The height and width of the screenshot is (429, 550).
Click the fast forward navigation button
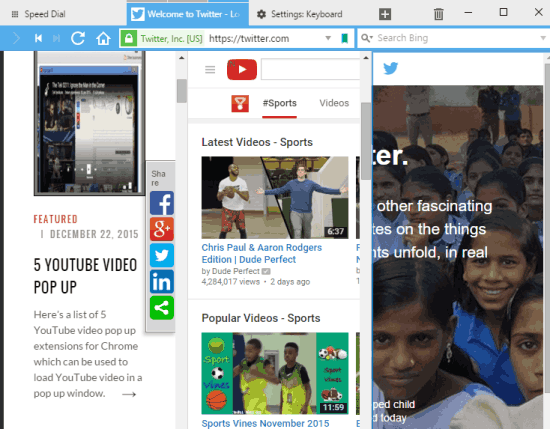point(56,38)
